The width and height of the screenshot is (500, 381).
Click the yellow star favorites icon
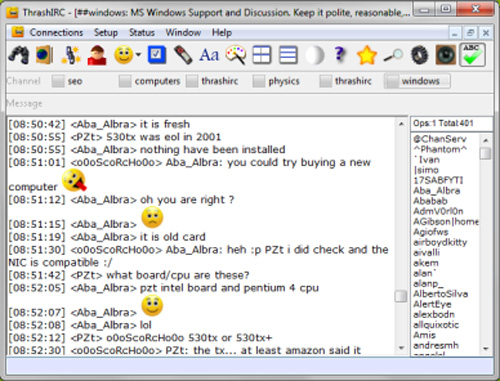[366, 55]
